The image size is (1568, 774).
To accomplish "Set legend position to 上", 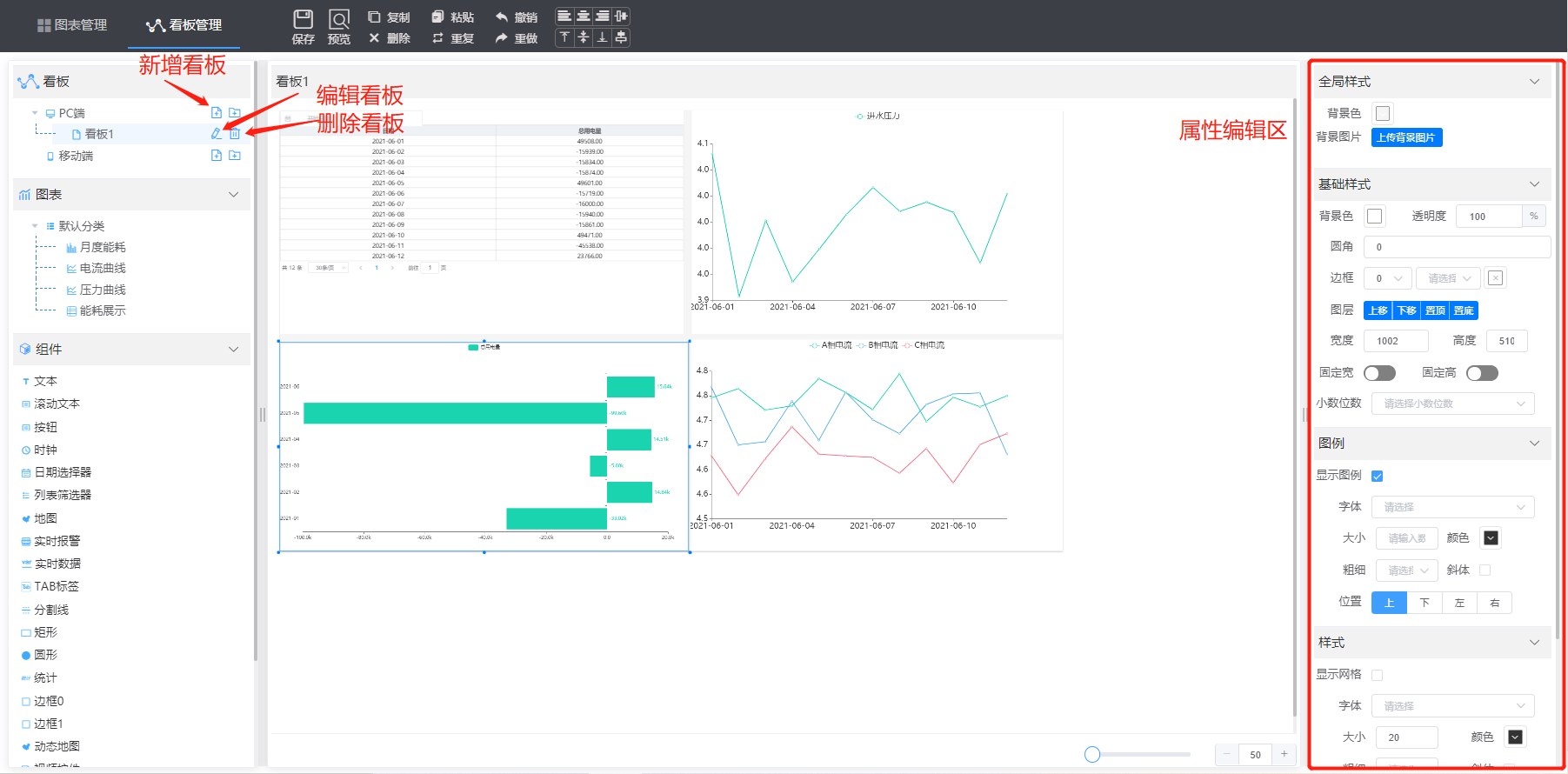I will pos(1389,603).
